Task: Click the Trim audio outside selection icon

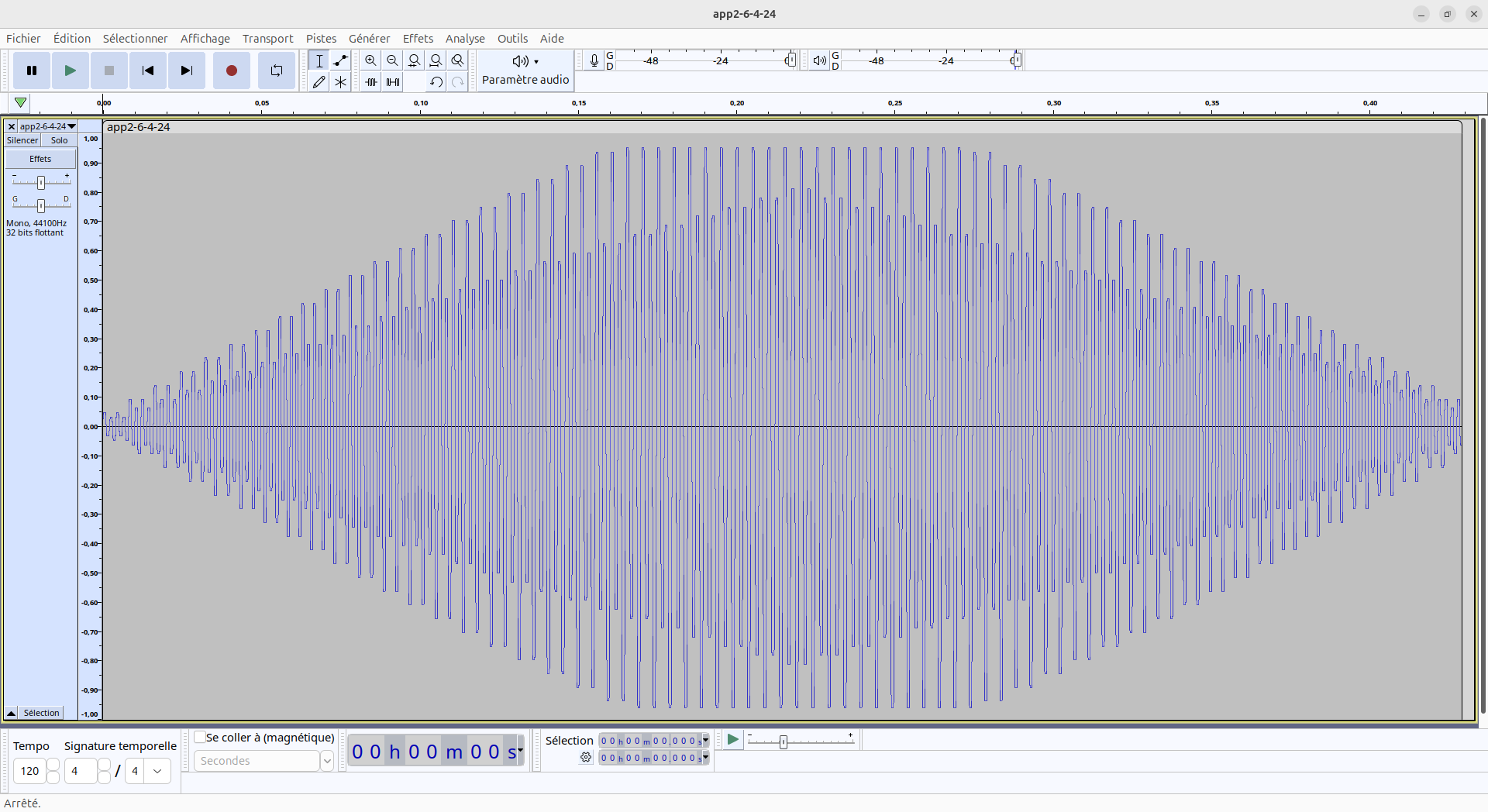Action: pos(371,82)
